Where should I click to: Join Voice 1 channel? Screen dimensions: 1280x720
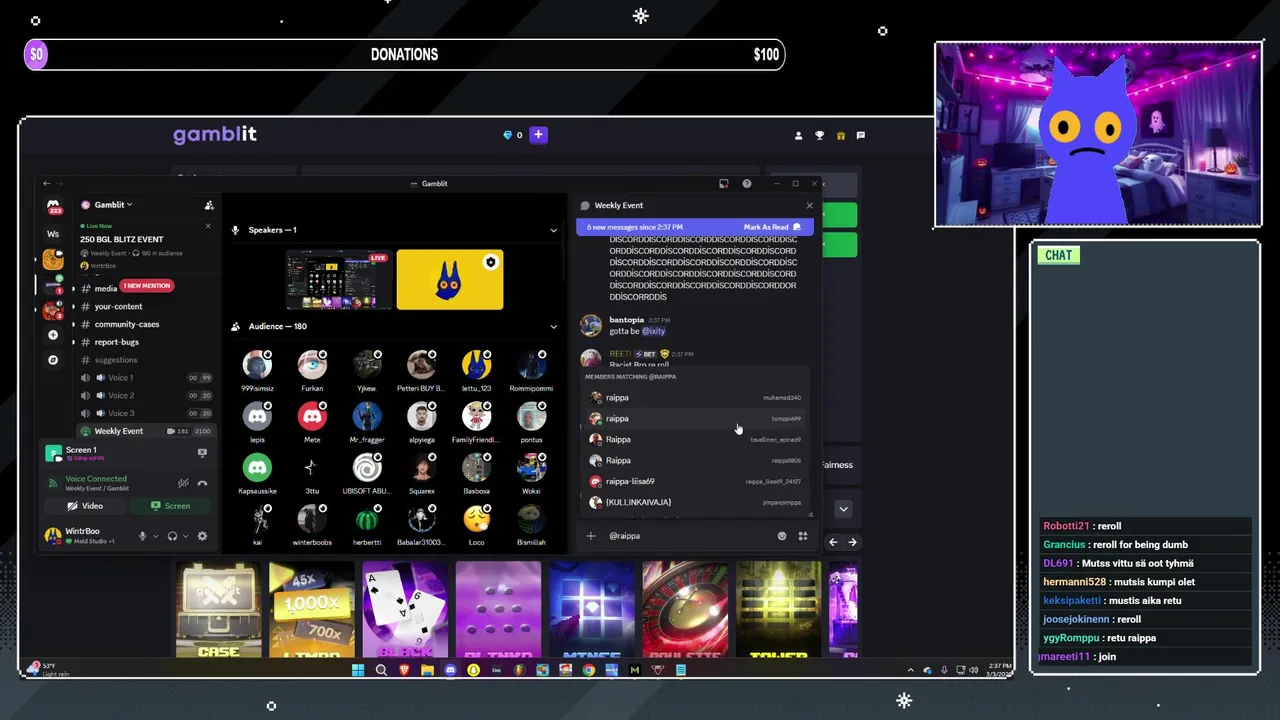click(147, 378)
